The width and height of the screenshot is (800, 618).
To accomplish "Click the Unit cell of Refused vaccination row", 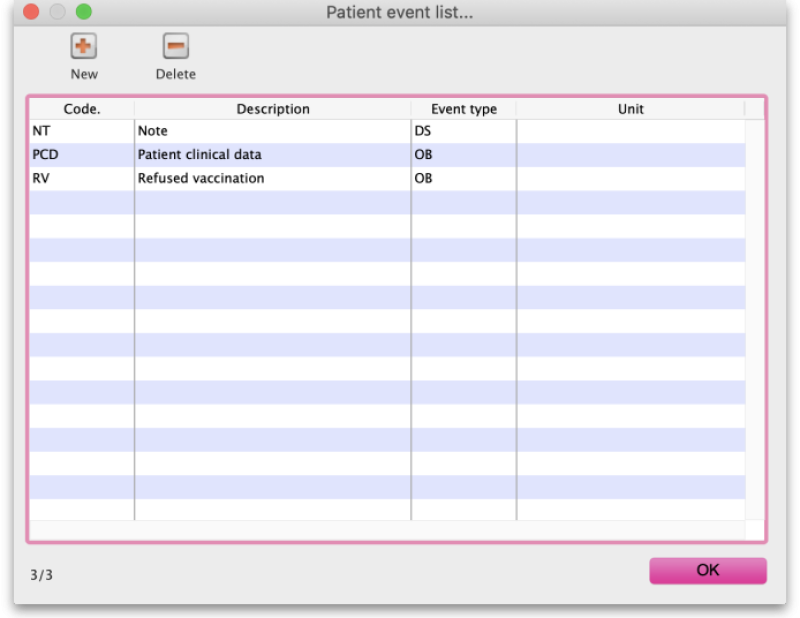I will point(630,179).
